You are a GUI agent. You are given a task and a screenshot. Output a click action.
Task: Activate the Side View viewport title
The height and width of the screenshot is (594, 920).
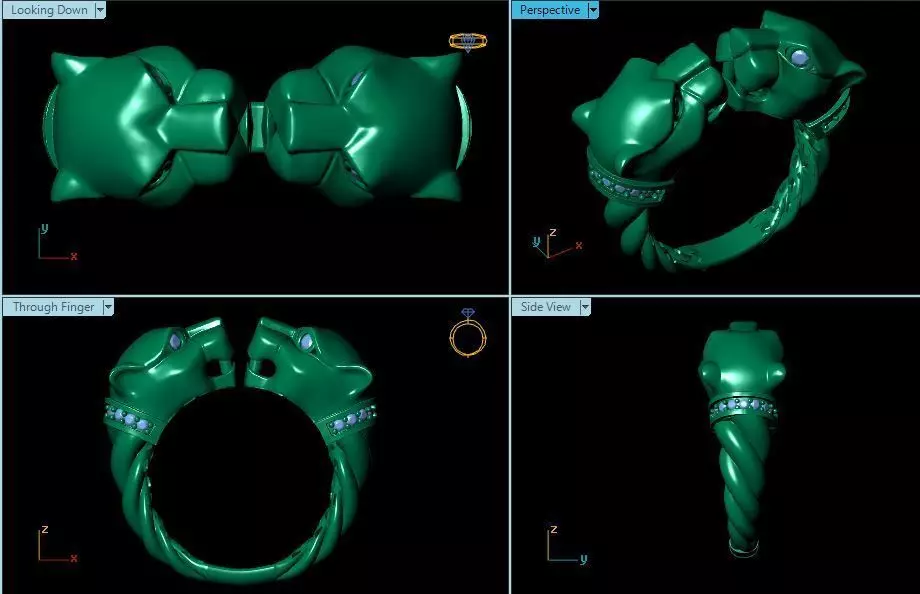(x=546, y=307)
